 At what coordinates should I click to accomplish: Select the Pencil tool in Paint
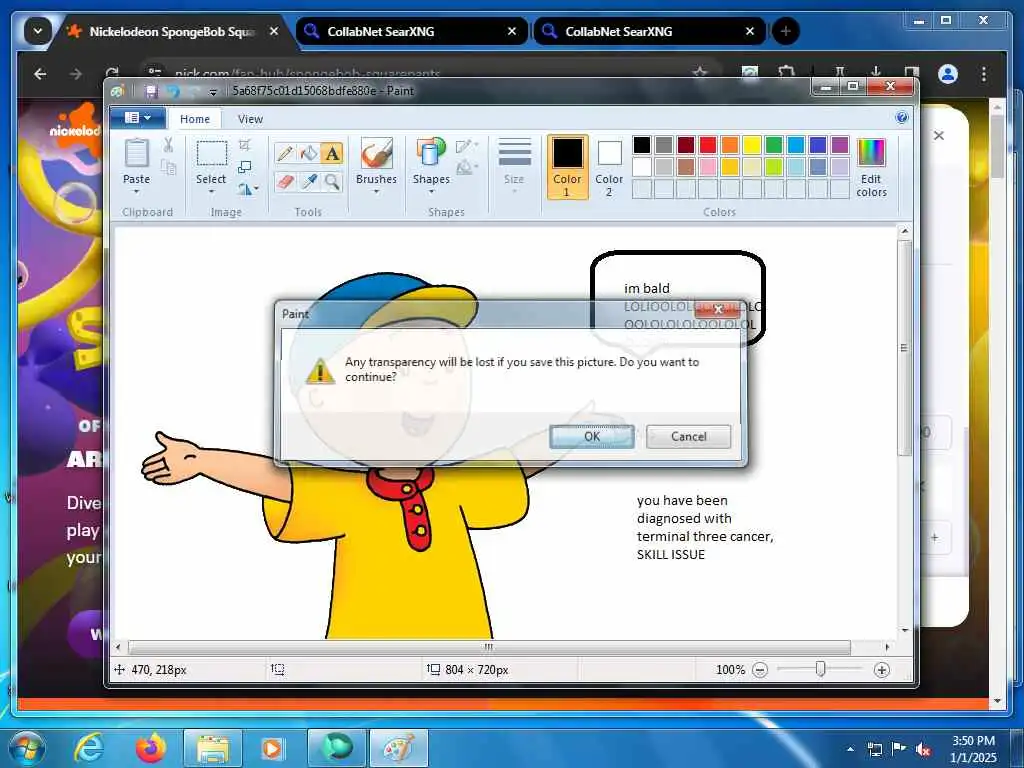[285, 153]
